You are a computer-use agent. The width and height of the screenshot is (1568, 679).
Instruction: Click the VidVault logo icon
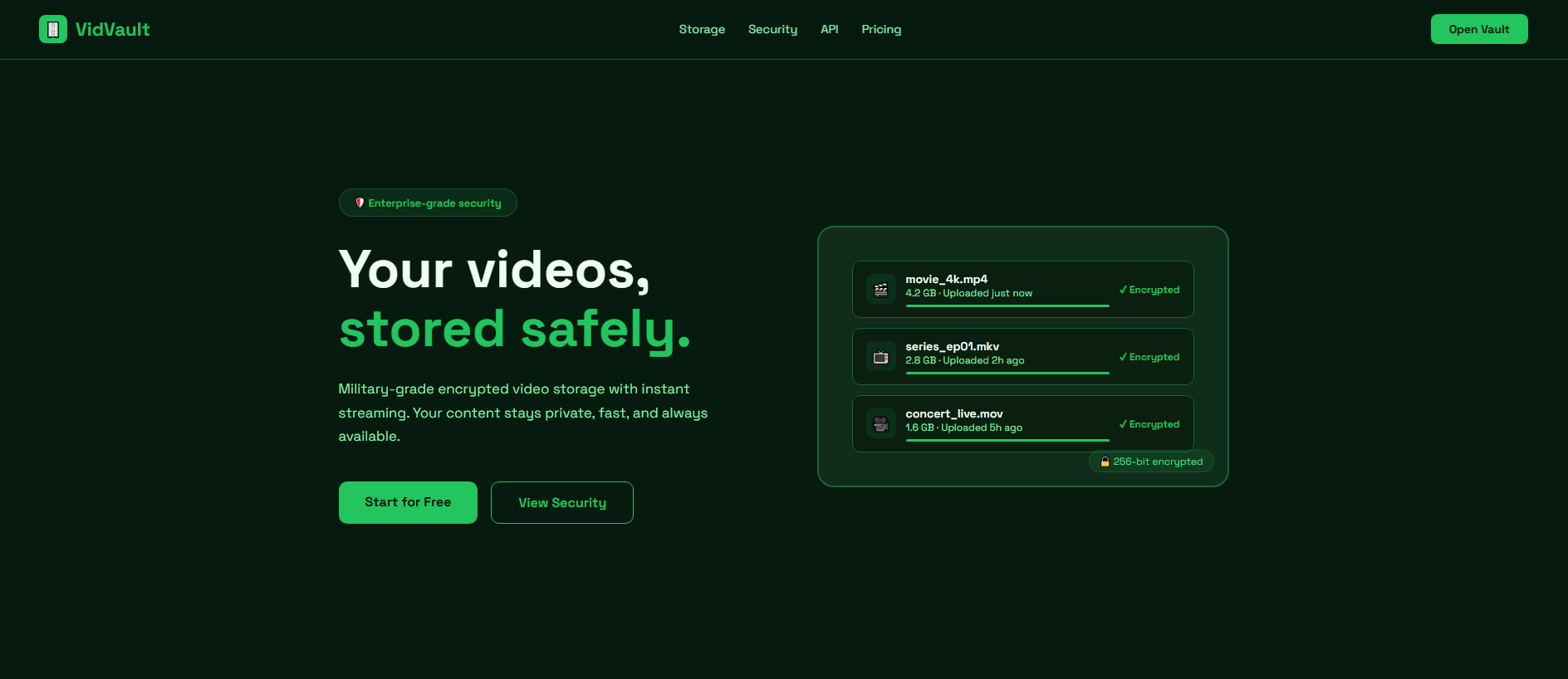(53, 29)
